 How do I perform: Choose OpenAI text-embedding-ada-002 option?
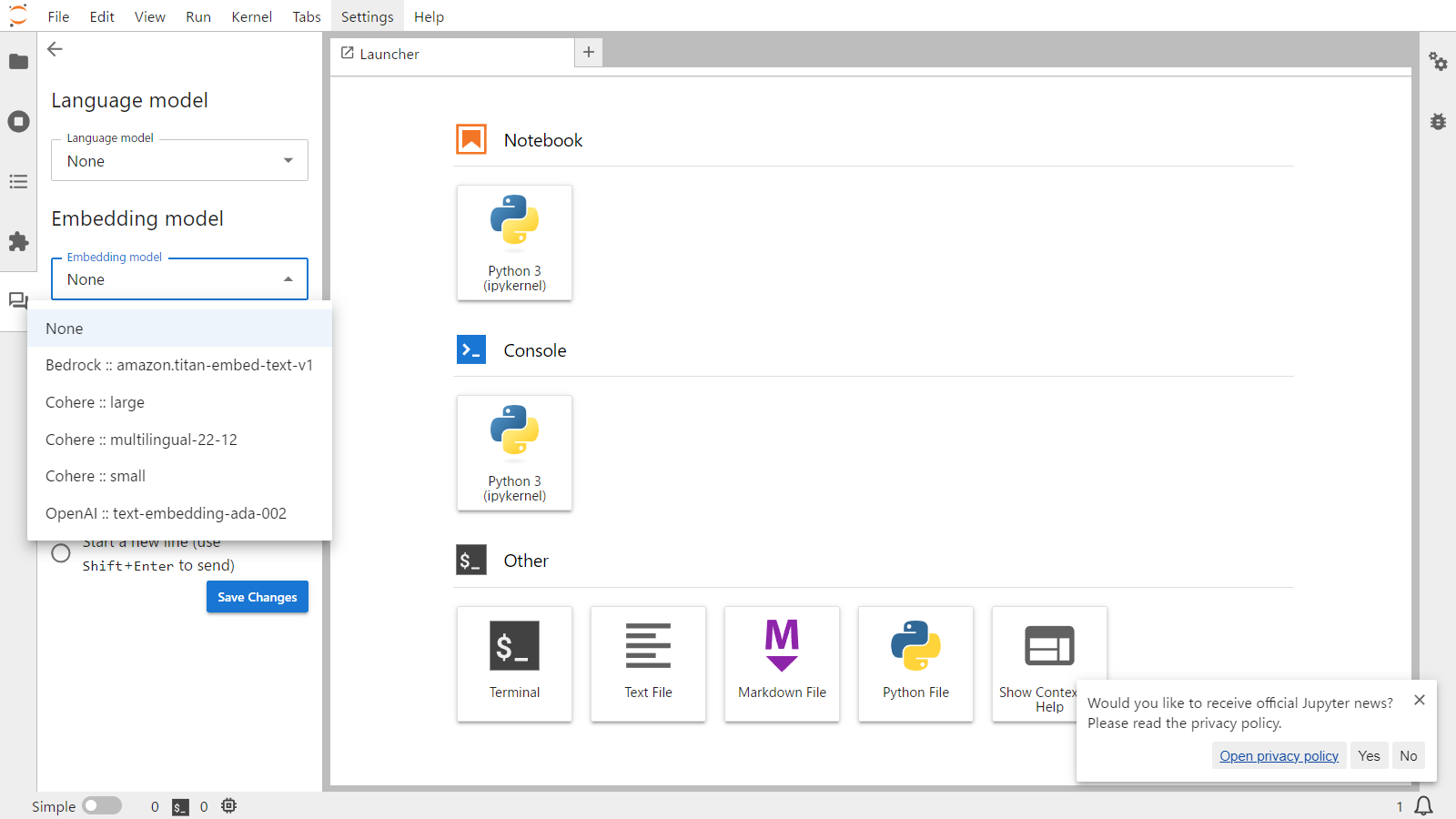[x=166, y=513]
